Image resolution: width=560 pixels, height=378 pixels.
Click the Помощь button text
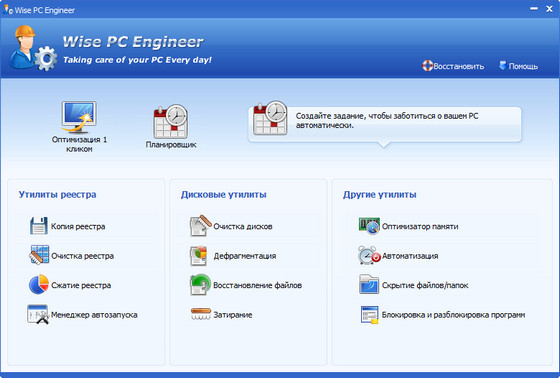pyautogui.click(x=523, y=66)
